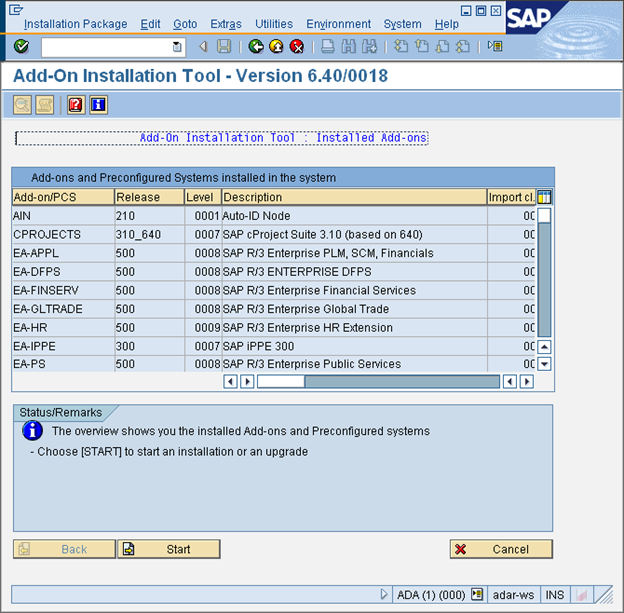The width and height of the screenshot is (624, 613).
Task: Click the Find Next binoculars icon
Action: point(369,47)
